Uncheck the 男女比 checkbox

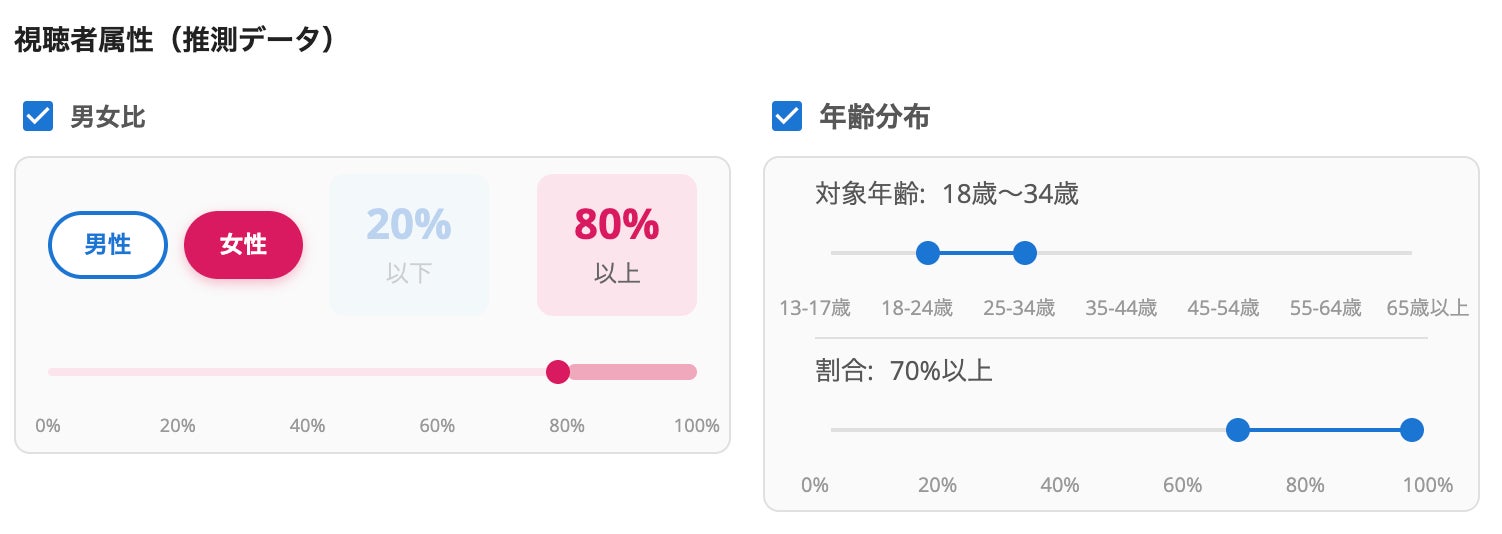(38, 117)
